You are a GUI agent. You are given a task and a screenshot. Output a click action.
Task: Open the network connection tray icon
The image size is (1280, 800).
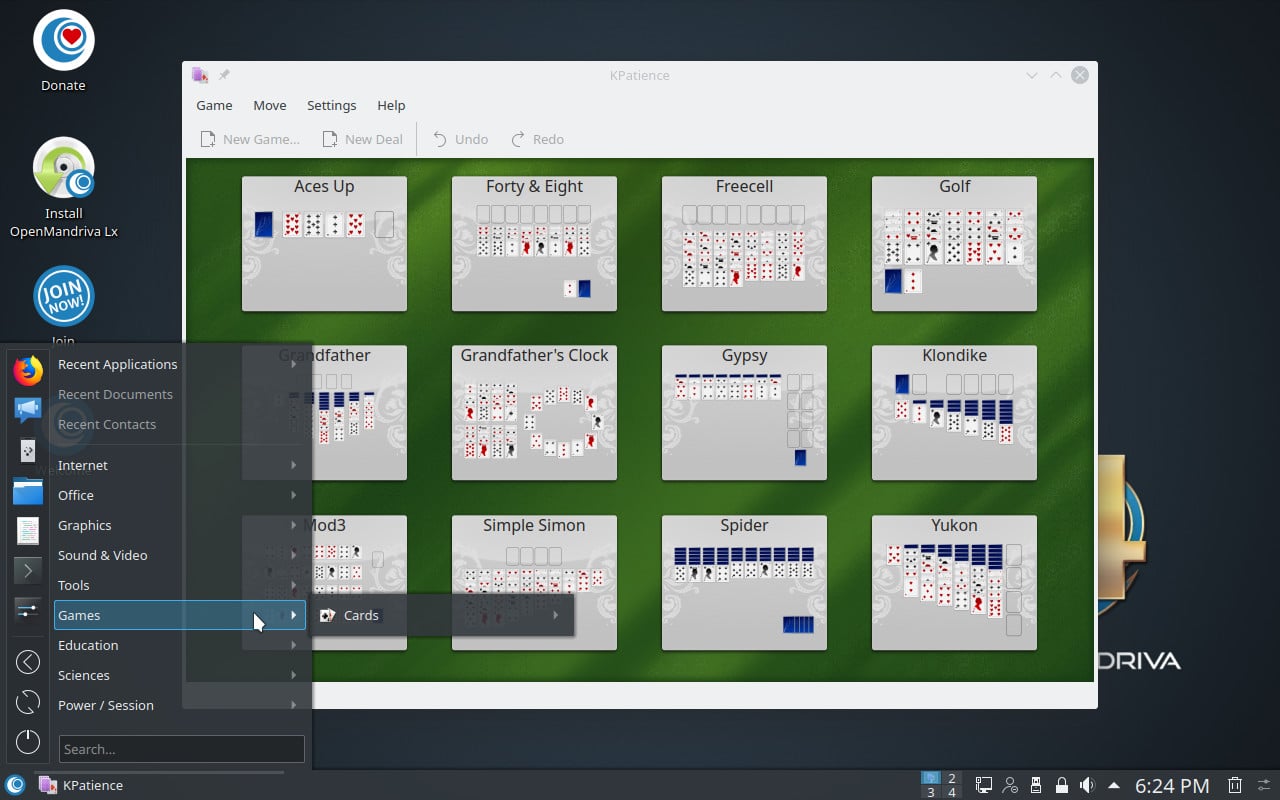pyautogui.click(x=984, y=785)
